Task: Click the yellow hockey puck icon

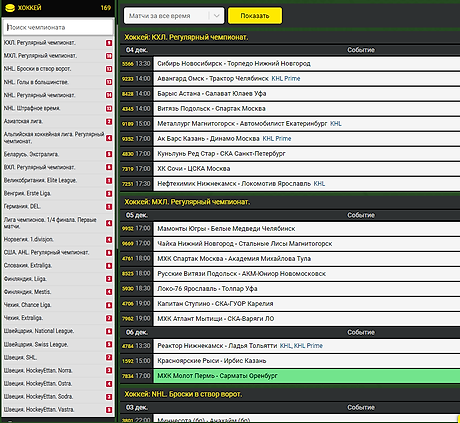Action: [x=10, y=8]
